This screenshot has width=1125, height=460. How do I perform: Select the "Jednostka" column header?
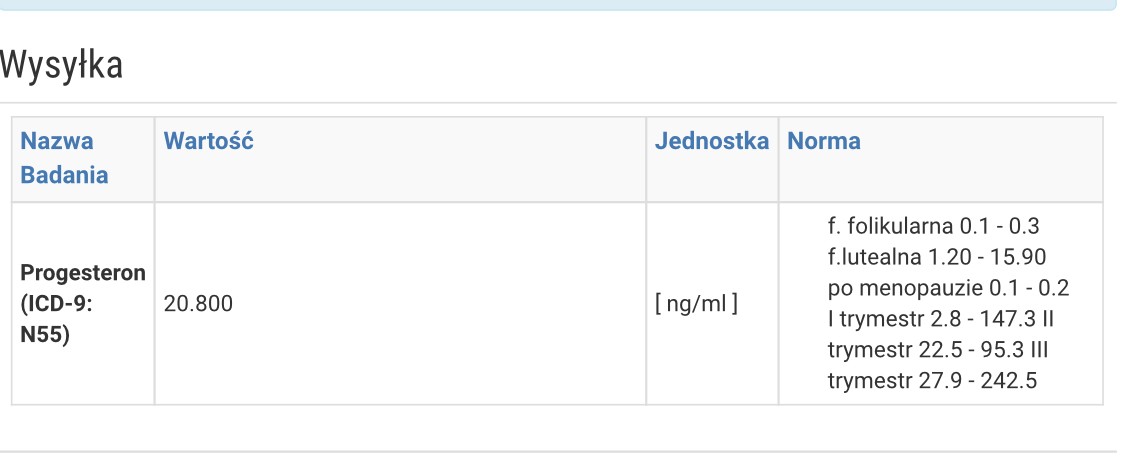(x=711, y=141)
